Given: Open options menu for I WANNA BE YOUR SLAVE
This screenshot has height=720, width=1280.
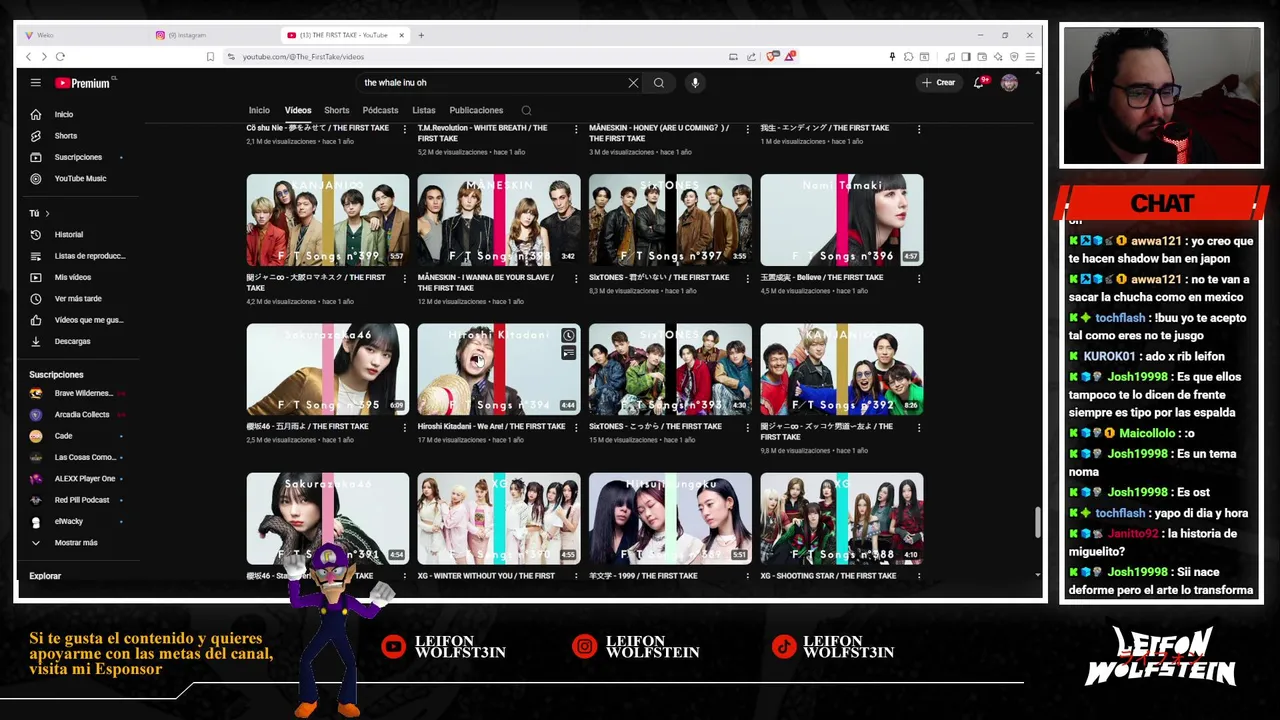Looking at the screenshot, I should tap(575, 278).
